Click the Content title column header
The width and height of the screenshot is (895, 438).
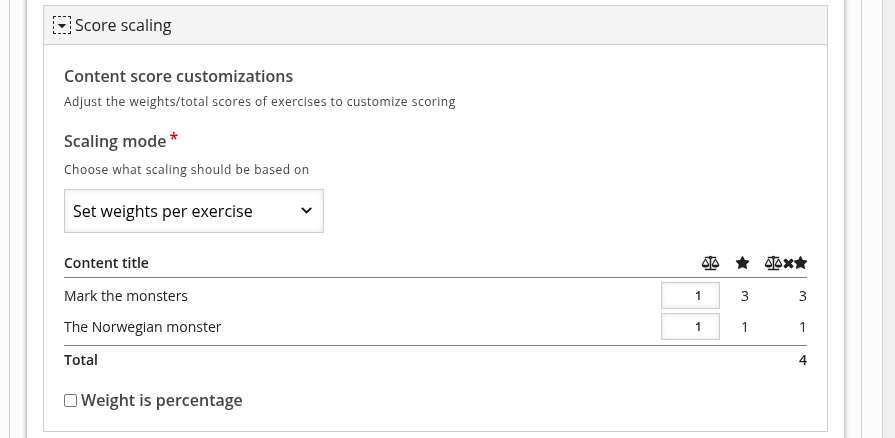(x=106, y=263)
